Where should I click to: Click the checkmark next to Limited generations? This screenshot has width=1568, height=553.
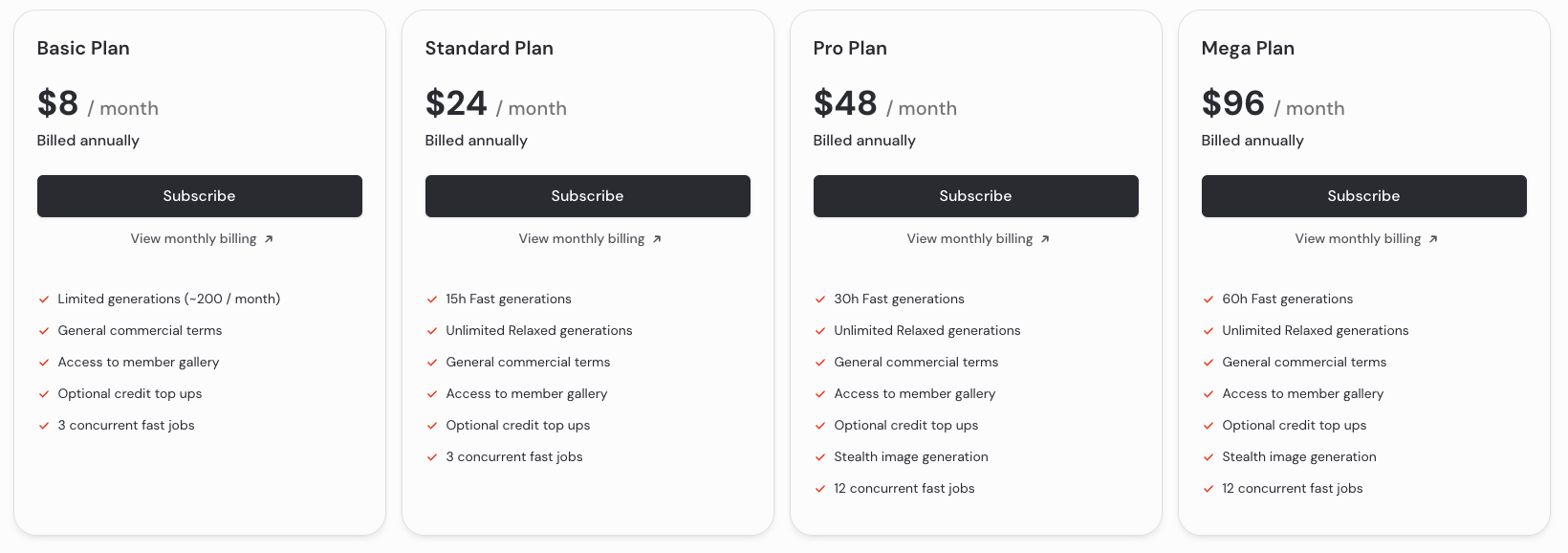click(x=44, y=299)
